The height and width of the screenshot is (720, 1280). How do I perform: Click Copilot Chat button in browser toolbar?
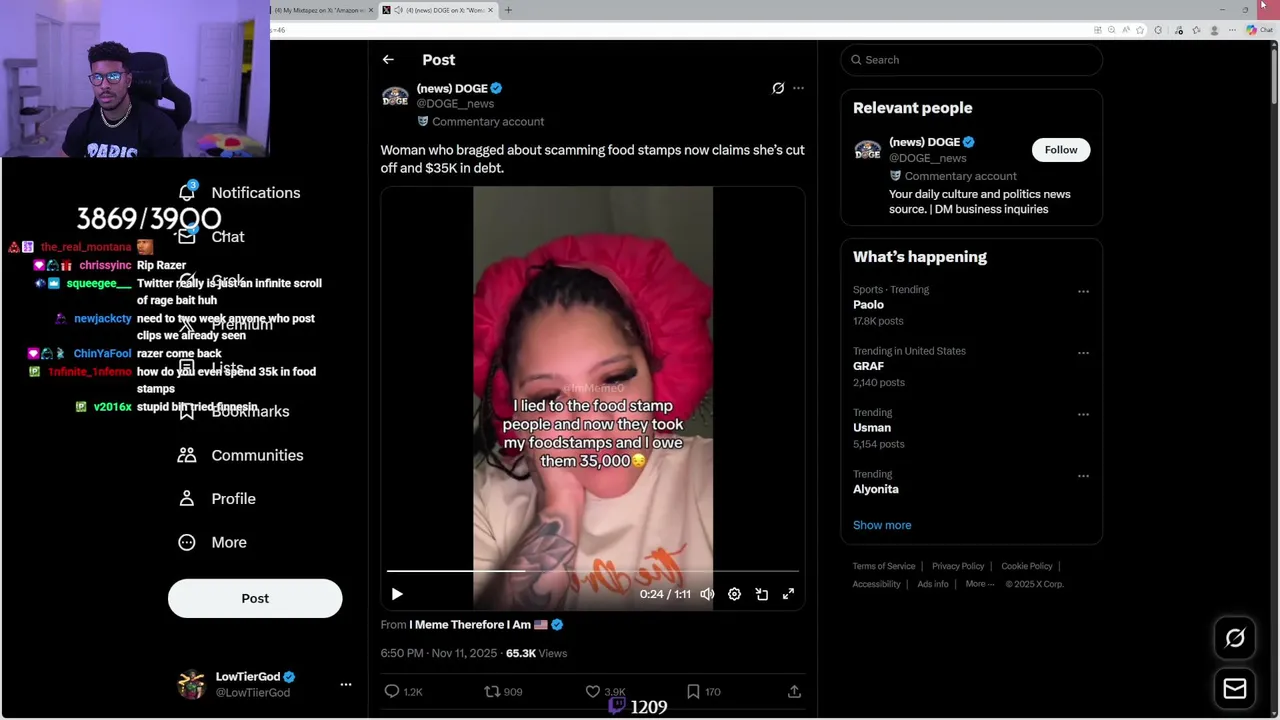[1258, 30]
